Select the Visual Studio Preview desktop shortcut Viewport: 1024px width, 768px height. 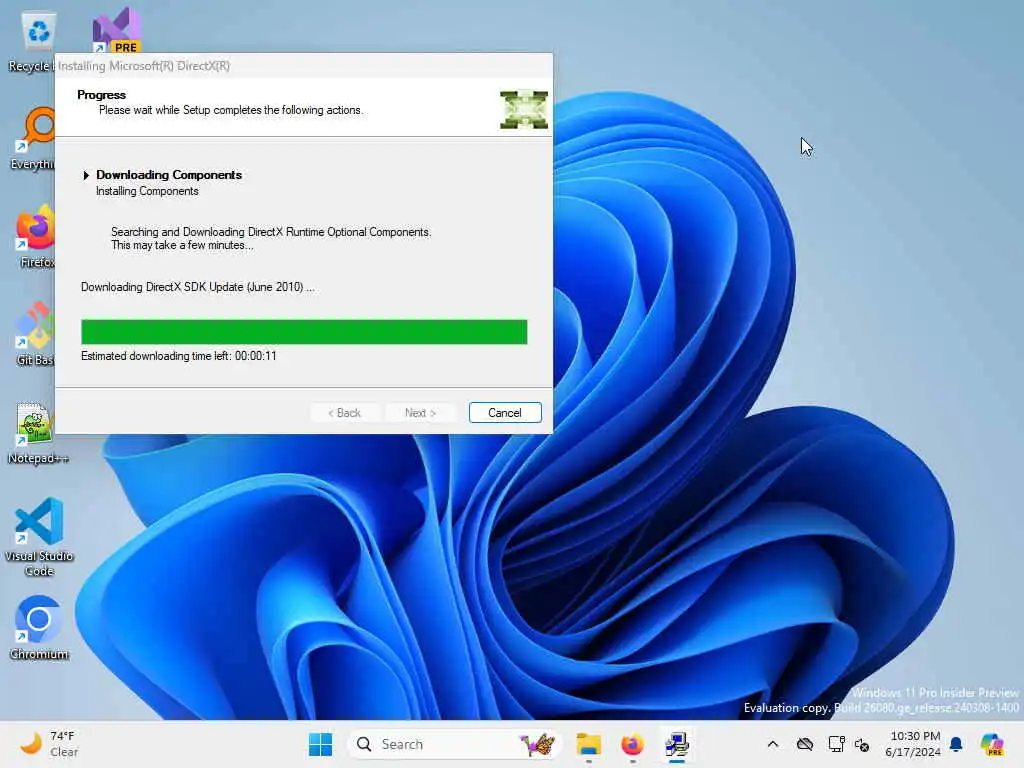[116, 31]
